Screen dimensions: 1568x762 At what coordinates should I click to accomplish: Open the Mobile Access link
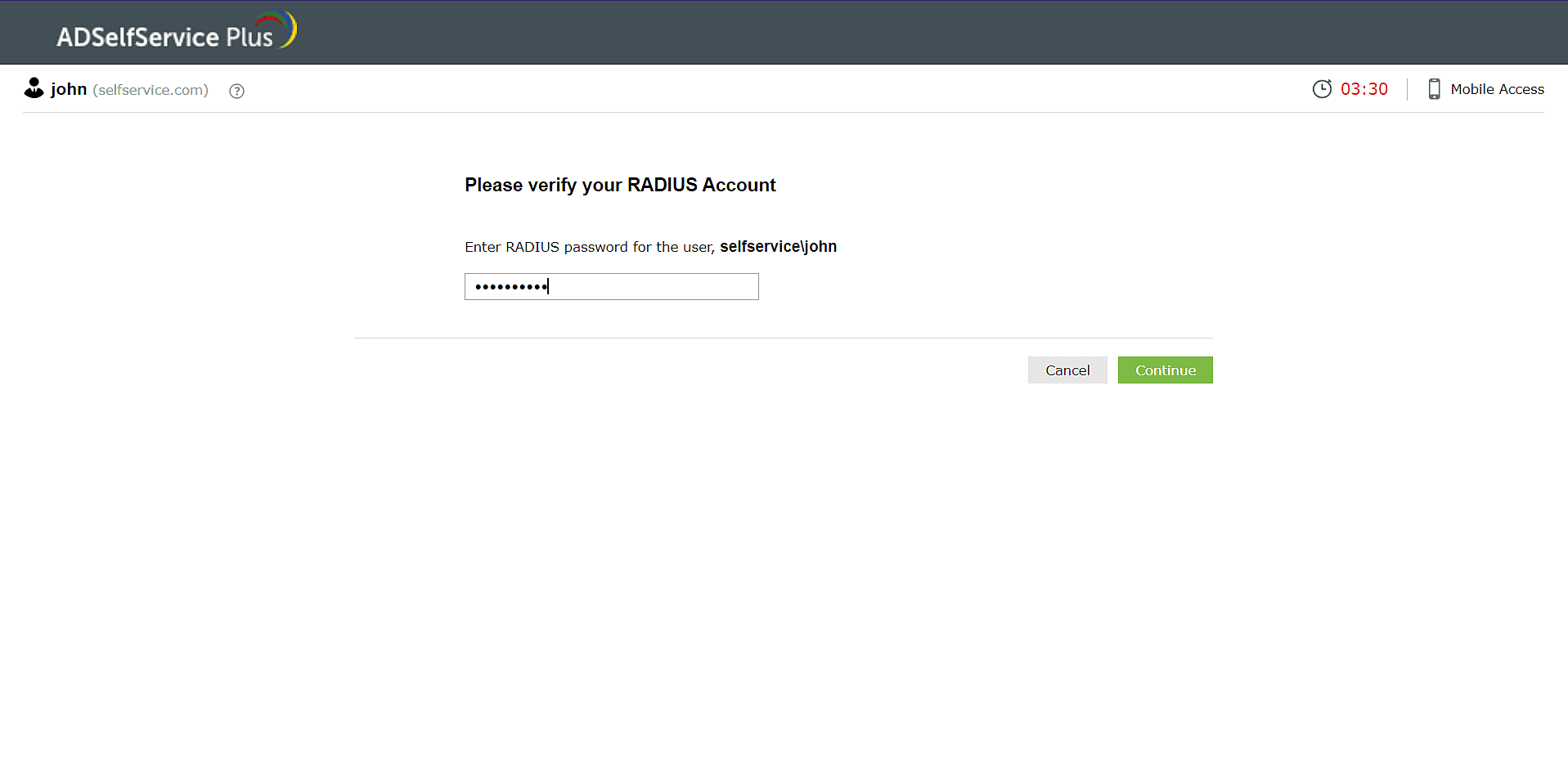(1497, 89)
